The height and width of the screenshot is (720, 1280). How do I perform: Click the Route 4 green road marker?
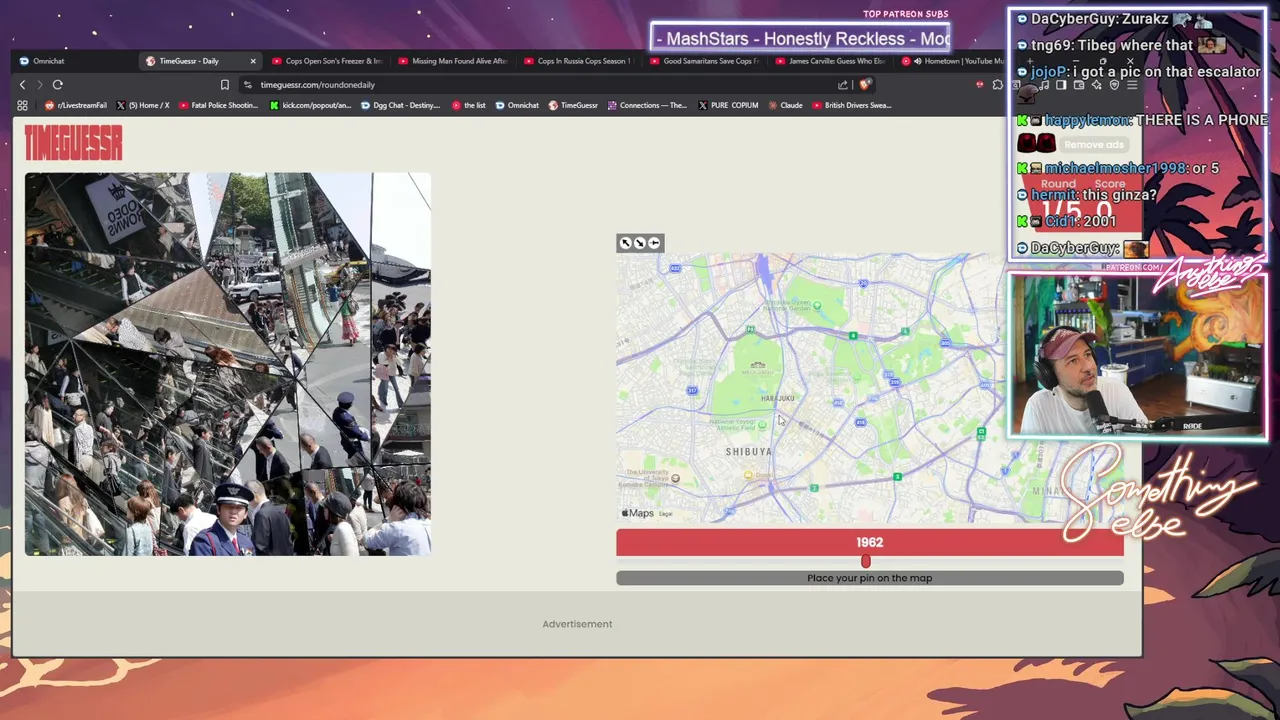(x=853, y=336)
